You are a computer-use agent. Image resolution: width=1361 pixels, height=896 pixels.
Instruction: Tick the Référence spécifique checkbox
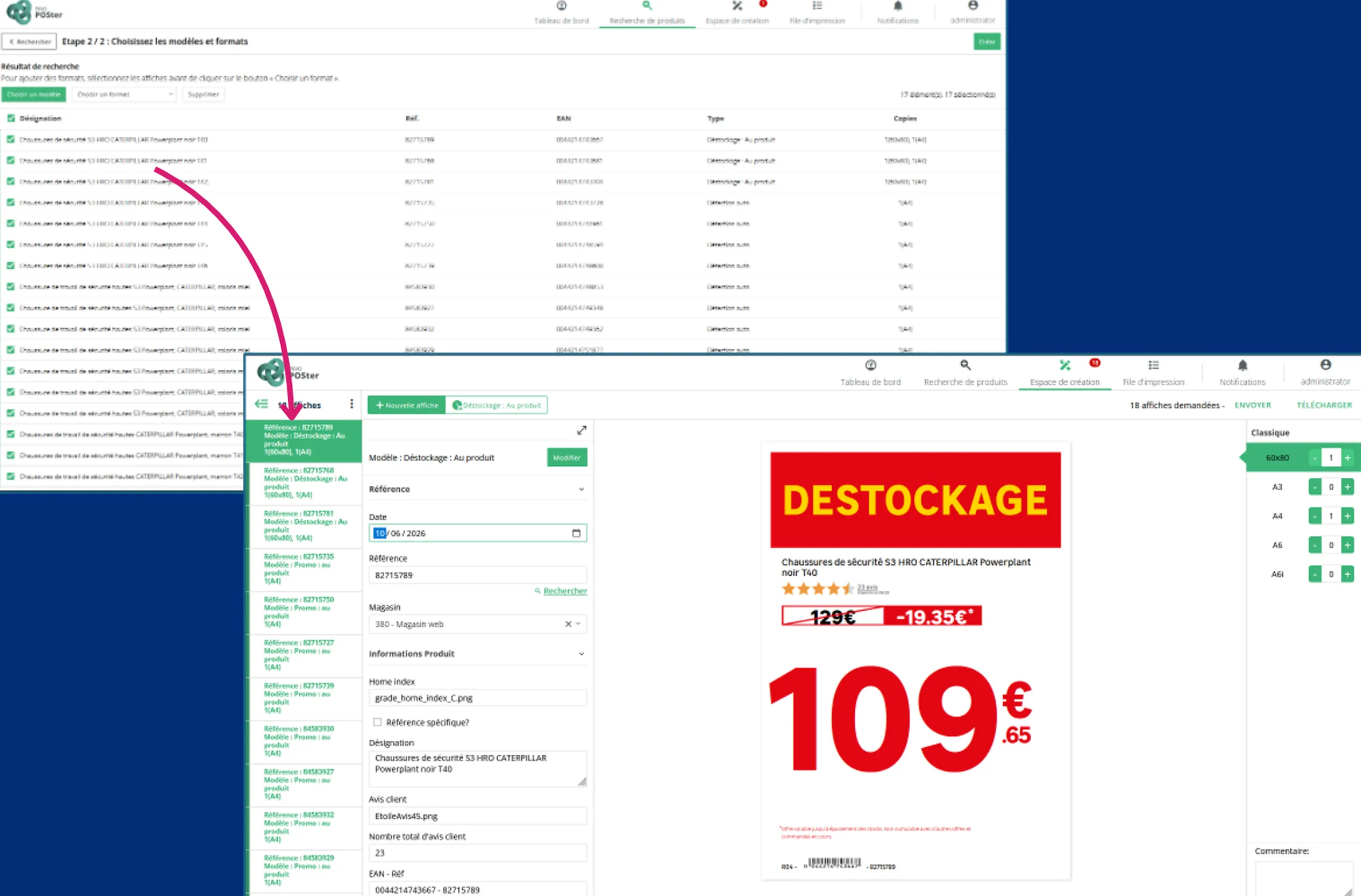click(x=377, y=722)
